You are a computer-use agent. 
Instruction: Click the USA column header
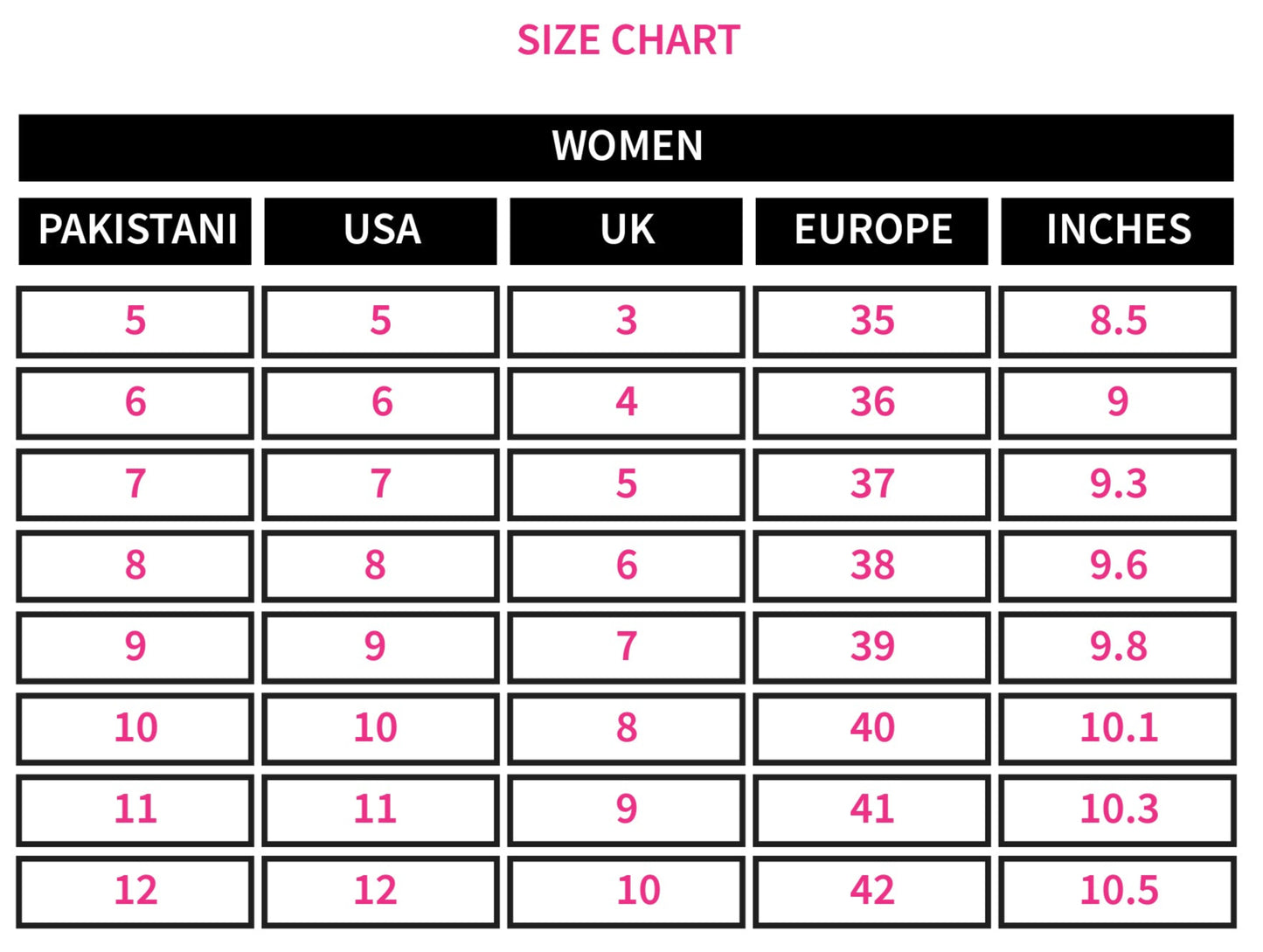(x=380, y=231)
